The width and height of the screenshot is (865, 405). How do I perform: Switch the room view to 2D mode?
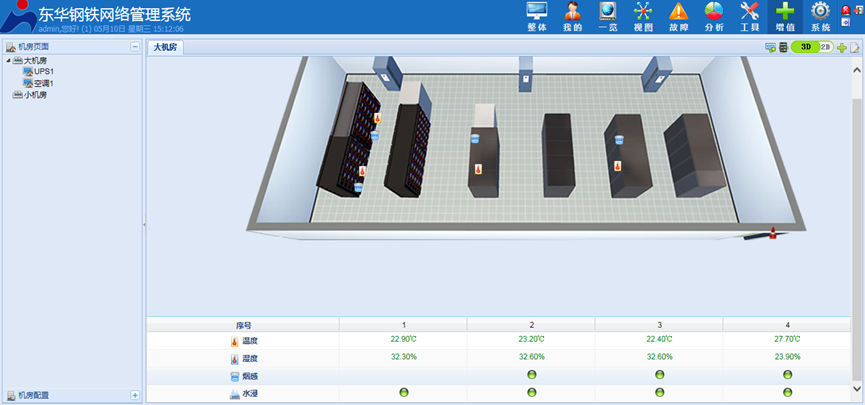(826, 47)
